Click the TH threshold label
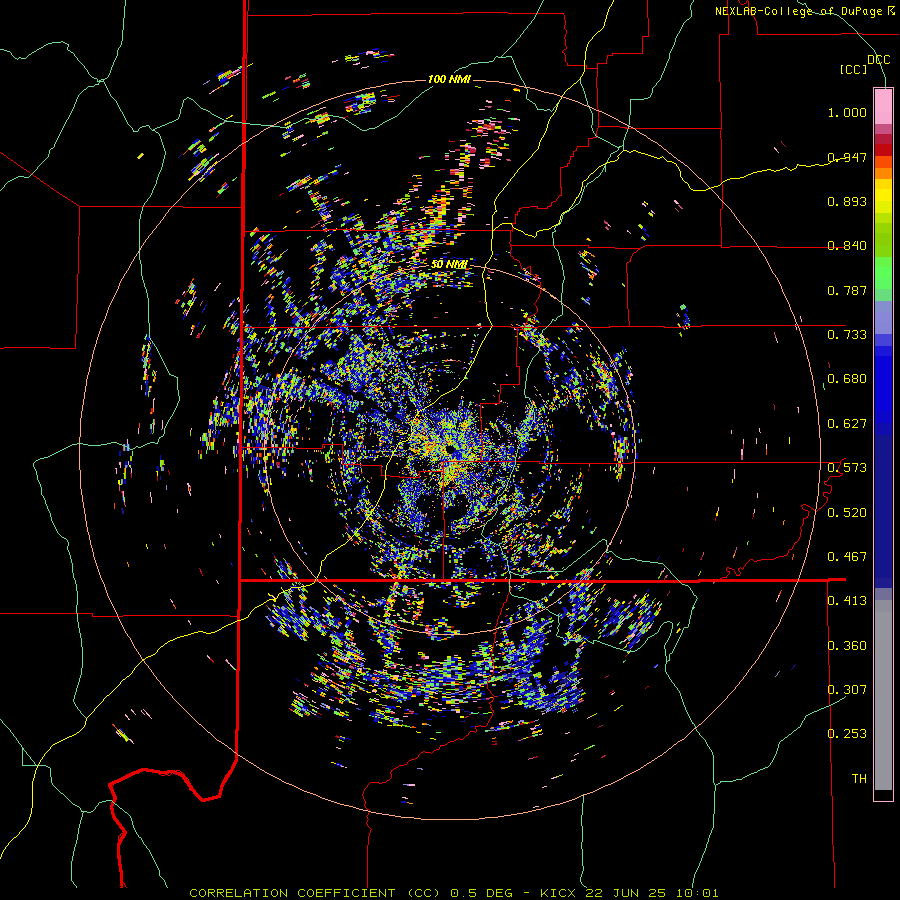The width and height of the screenshot is (900, 900). [859, 779]
